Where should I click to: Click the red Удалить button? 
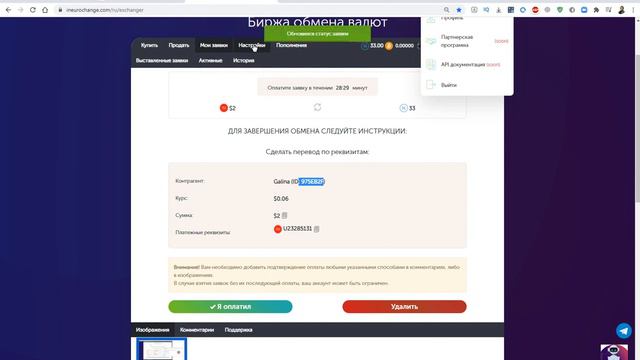[x=404, y=307]
